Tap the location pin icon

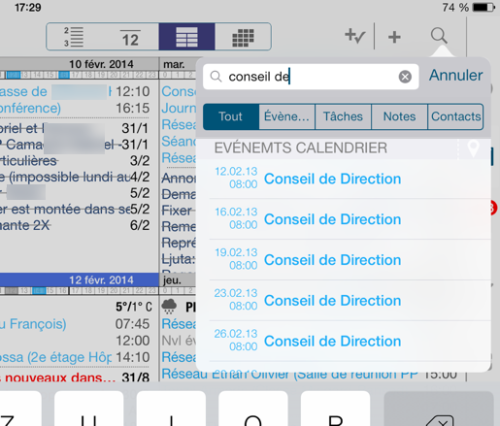473,148
